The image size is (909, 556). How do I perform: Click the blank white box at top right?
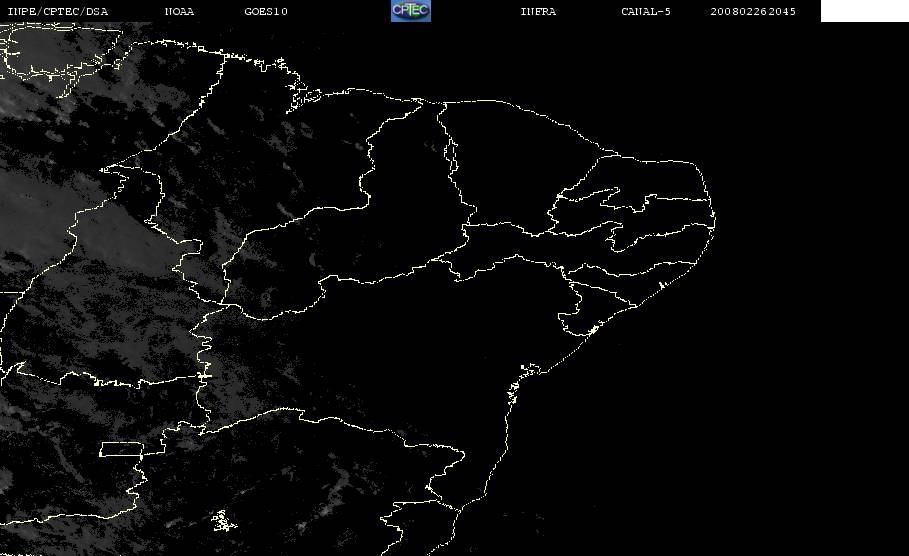click(x=864, y=10)
